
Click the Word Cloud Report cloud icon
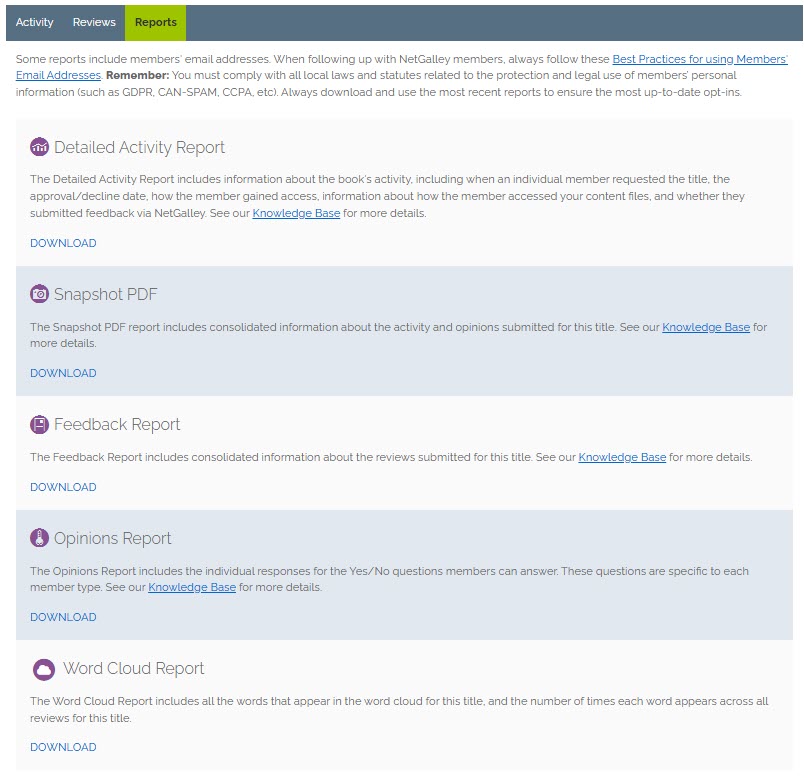(x=43, y=669)
